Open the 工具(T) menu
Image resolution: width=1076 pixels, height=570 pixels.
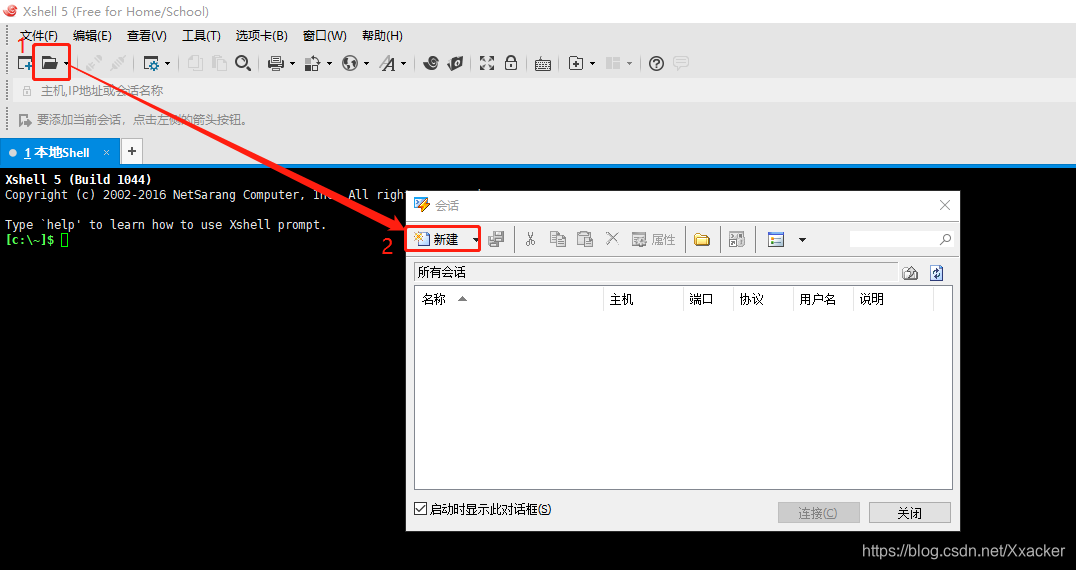tap(201, 36)
